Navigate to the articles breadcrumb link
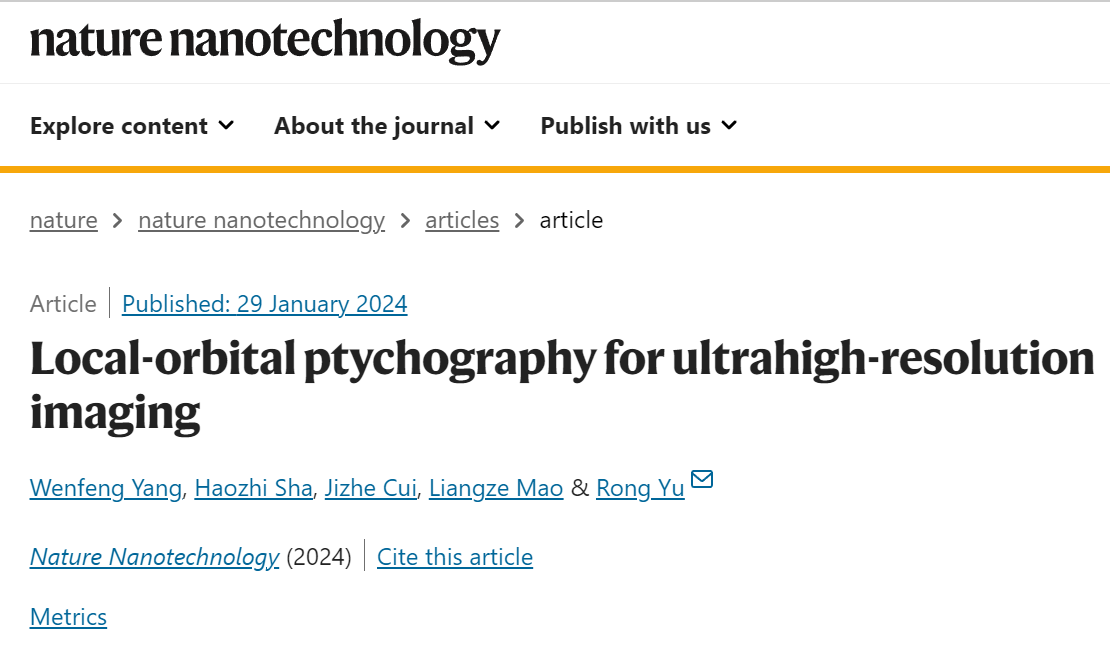The image size is (1110, 668). 462,220
